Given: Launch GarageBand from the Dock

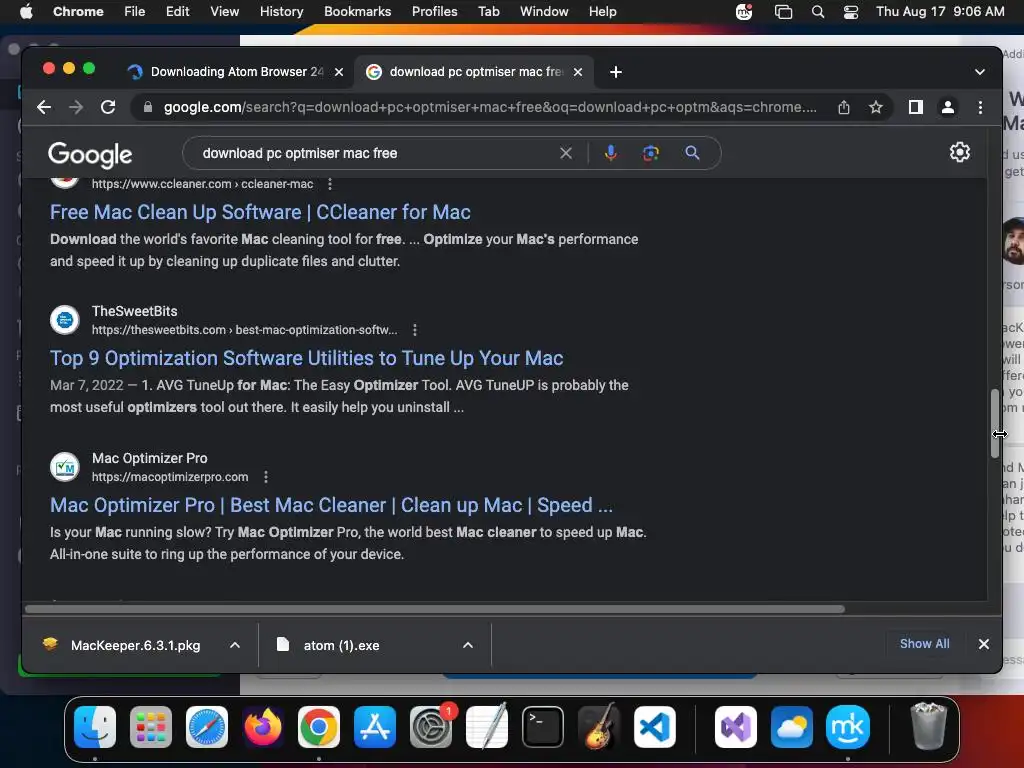Looking at the screenshot, I should coord(599,727).
